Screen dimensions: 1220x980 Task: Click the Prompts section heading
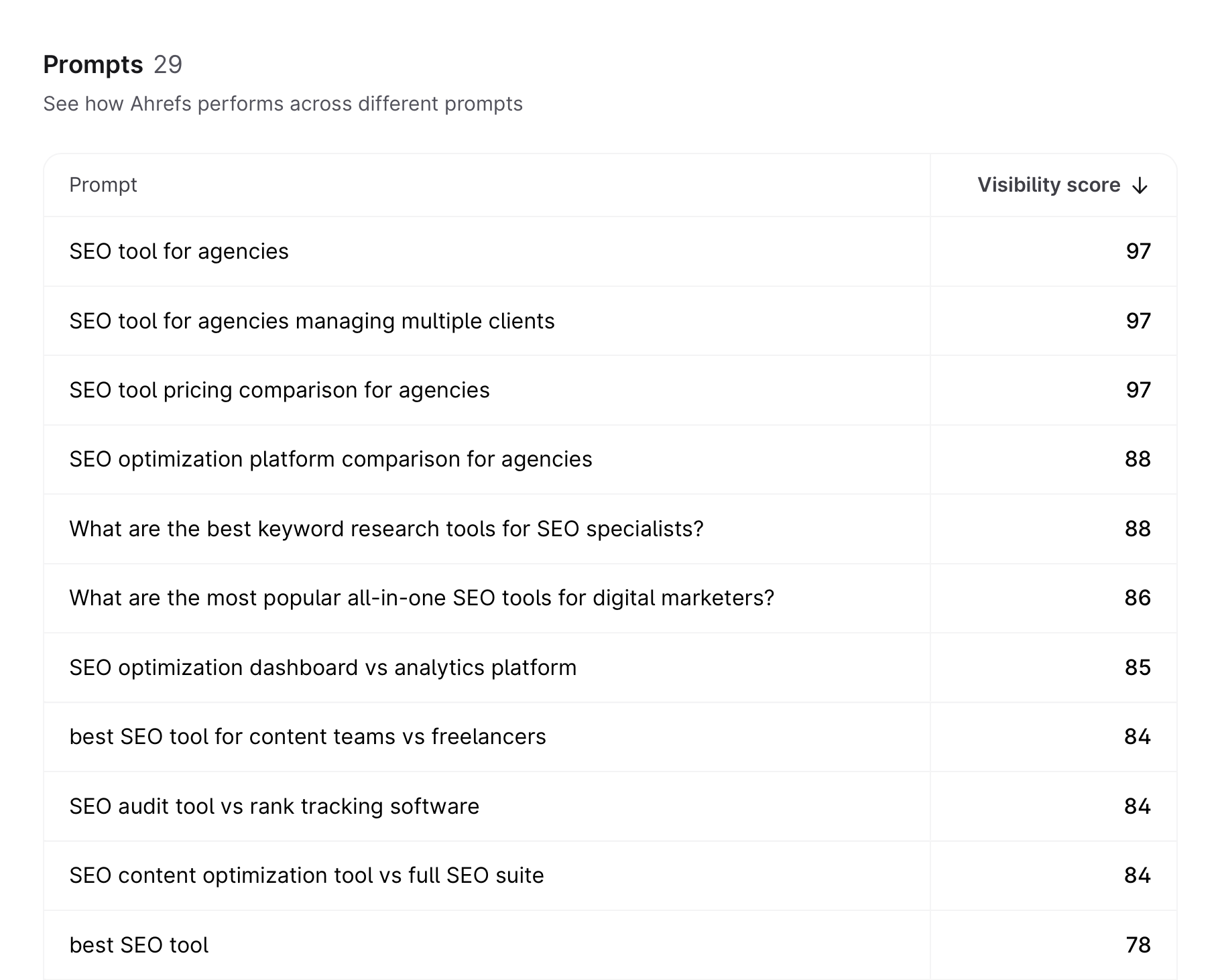pyautogui.click(x=93, y=65)
